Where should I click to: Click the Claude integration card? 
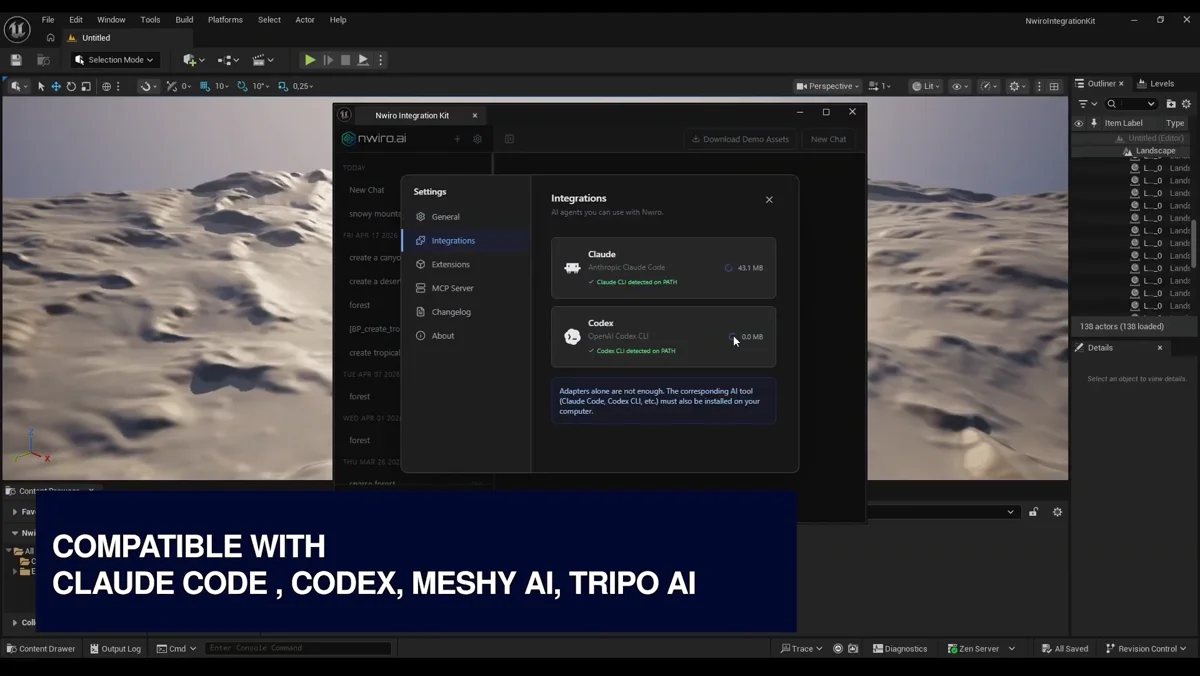(663, 268)
